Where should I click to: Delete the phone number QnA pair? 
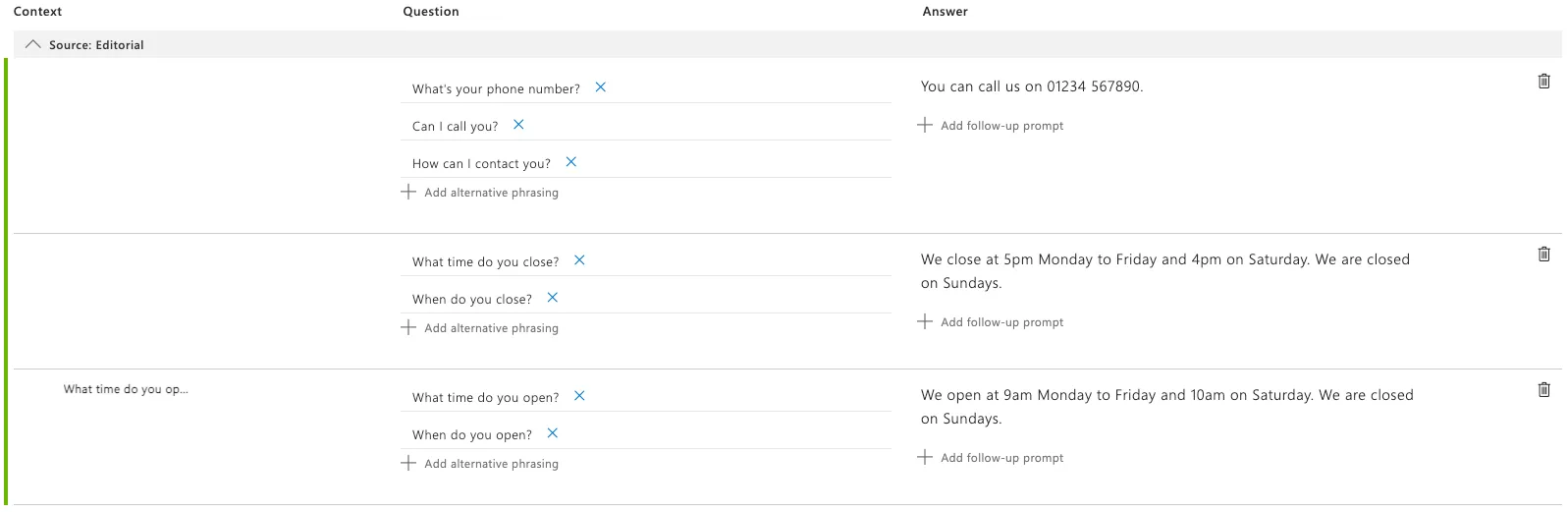[x=1543, y=82]
